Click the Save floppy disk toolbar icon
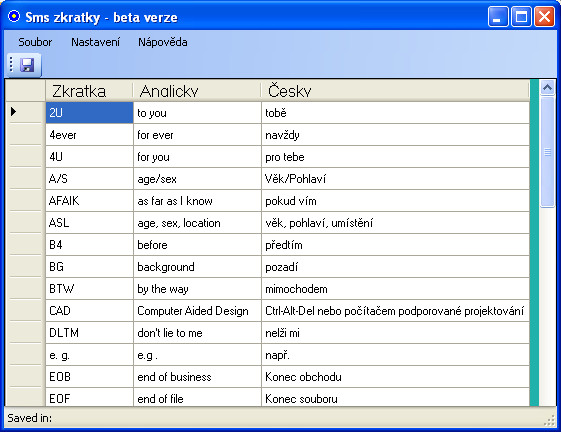561x432 pixels. (27, 65)
